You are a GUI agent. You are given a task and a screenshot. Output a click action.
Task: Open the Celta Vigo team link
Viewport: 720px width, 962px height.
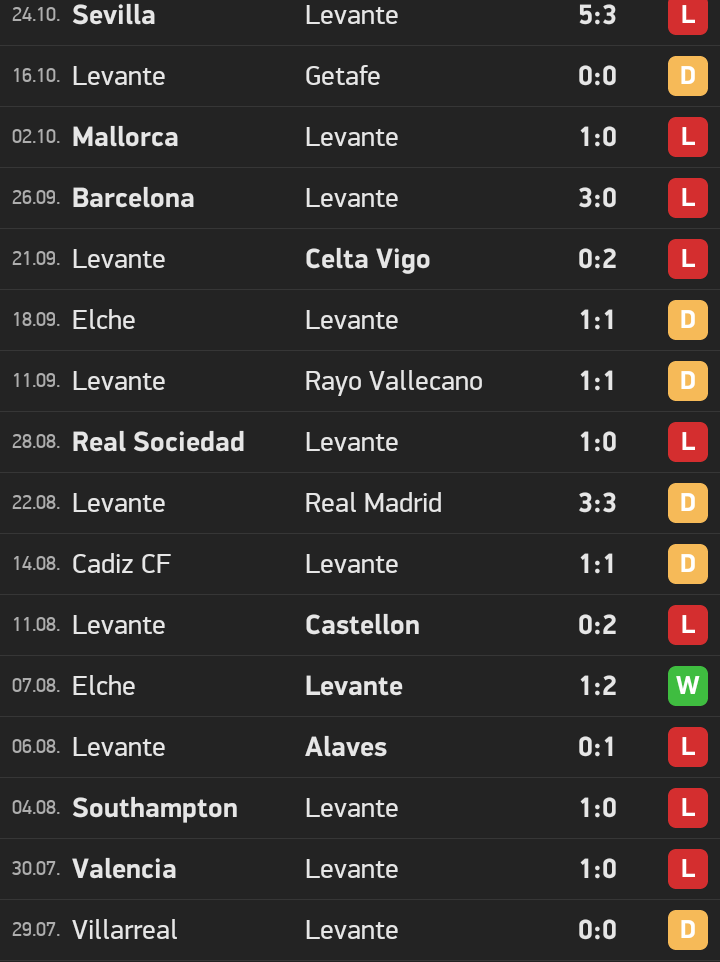tap(367, 259)
